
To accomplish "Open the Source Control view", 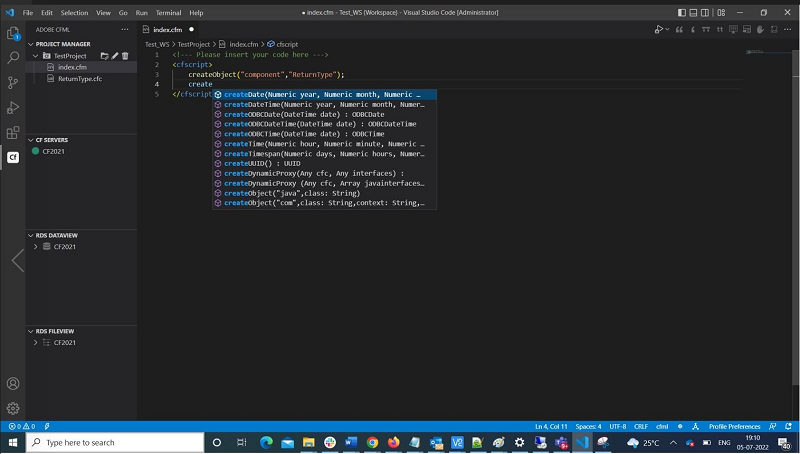I will click(x=13, y=83).
